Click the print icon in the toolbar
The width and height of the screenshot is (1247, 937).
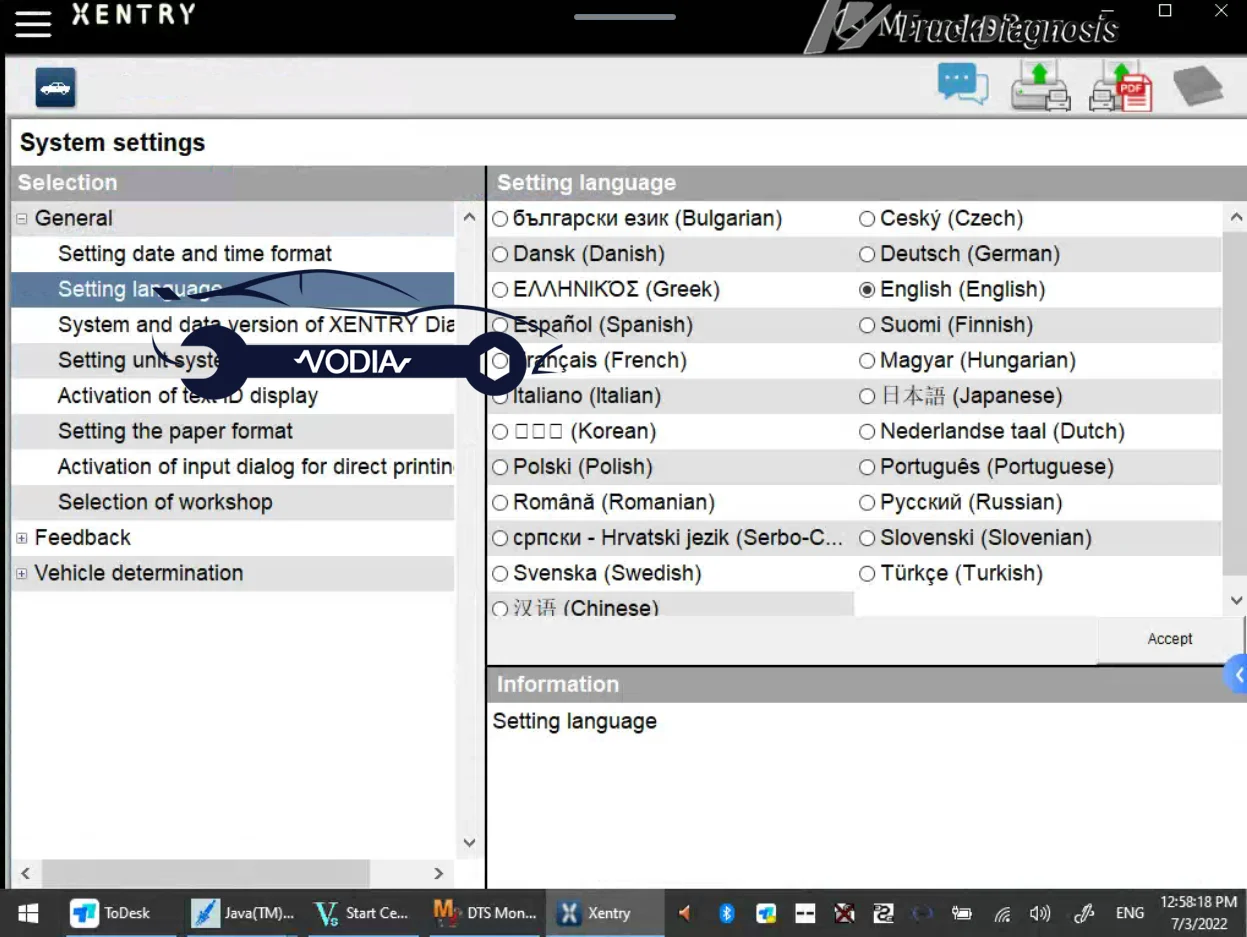pos(1040,86)
